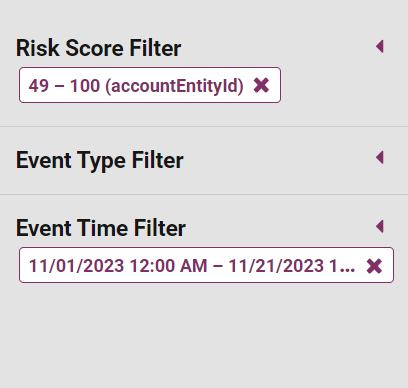
Task: Click the X icon beside accountEntityId
Action: (261, 85)
